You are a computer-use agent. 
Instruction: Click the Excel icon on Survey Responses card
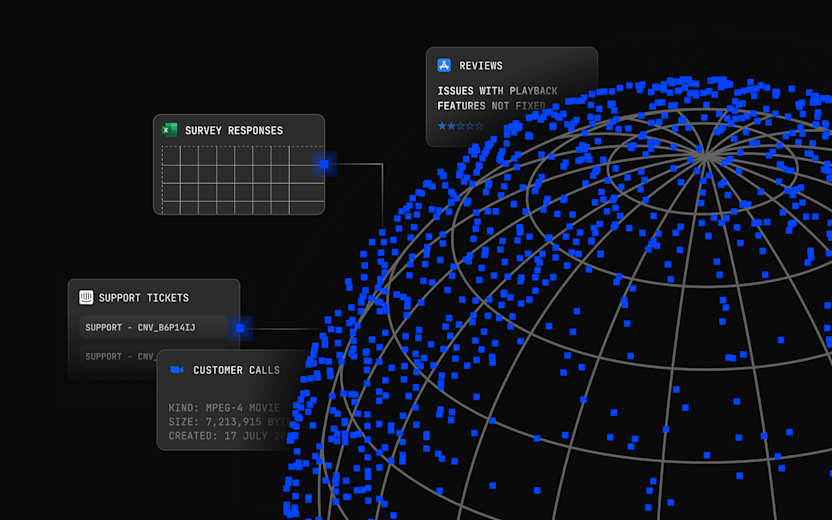click(x=170, y=130)
